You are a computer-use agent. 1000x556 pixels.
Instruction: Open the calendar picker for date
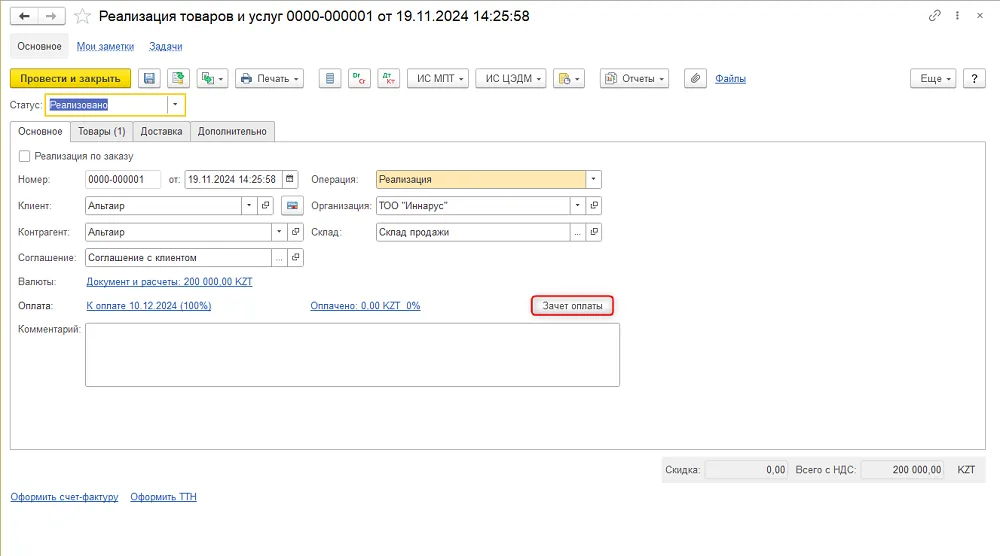290,180
